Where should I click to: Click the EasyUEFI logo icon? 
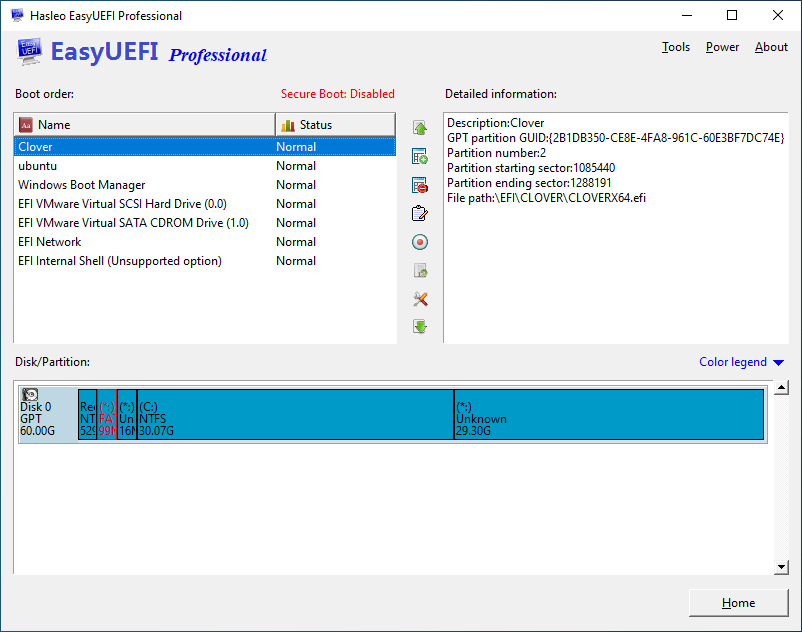(29, 52)
